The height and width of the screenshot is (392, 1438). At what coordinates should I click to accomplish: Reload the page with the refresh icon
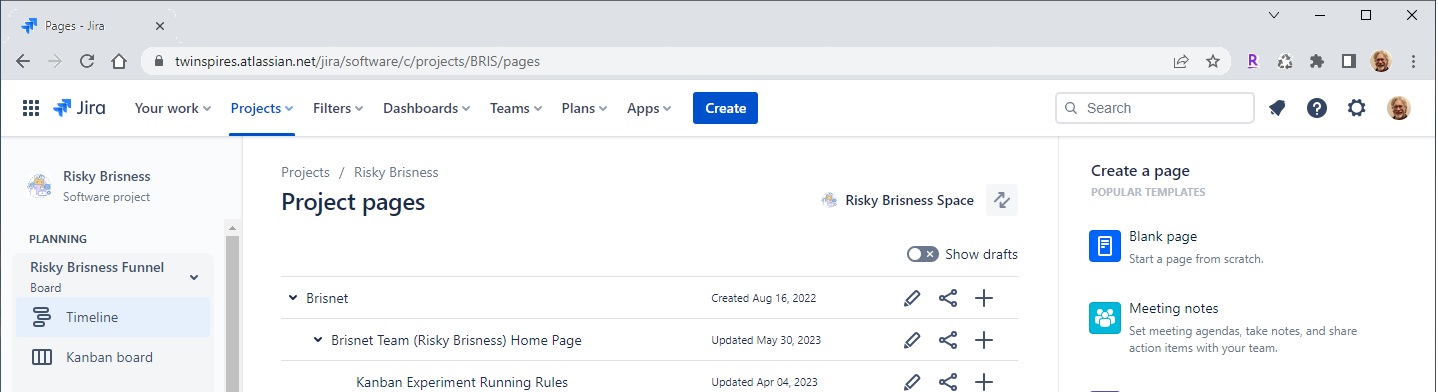[x=87, y=61]
